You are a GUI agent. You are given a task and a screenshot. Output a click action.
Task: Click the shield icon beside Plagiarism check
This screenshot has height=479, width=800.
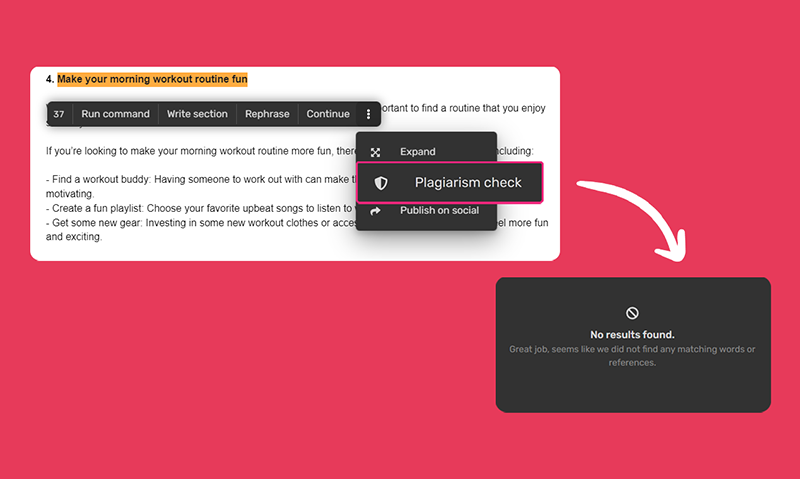pos(380,183)
